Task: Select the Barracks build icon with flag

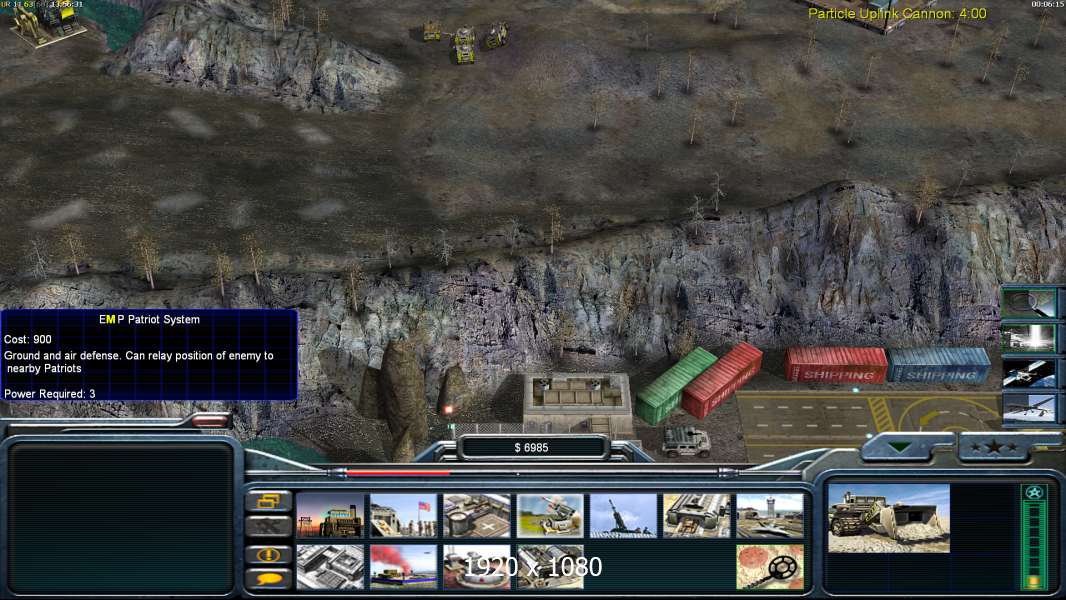Action: 404,516
